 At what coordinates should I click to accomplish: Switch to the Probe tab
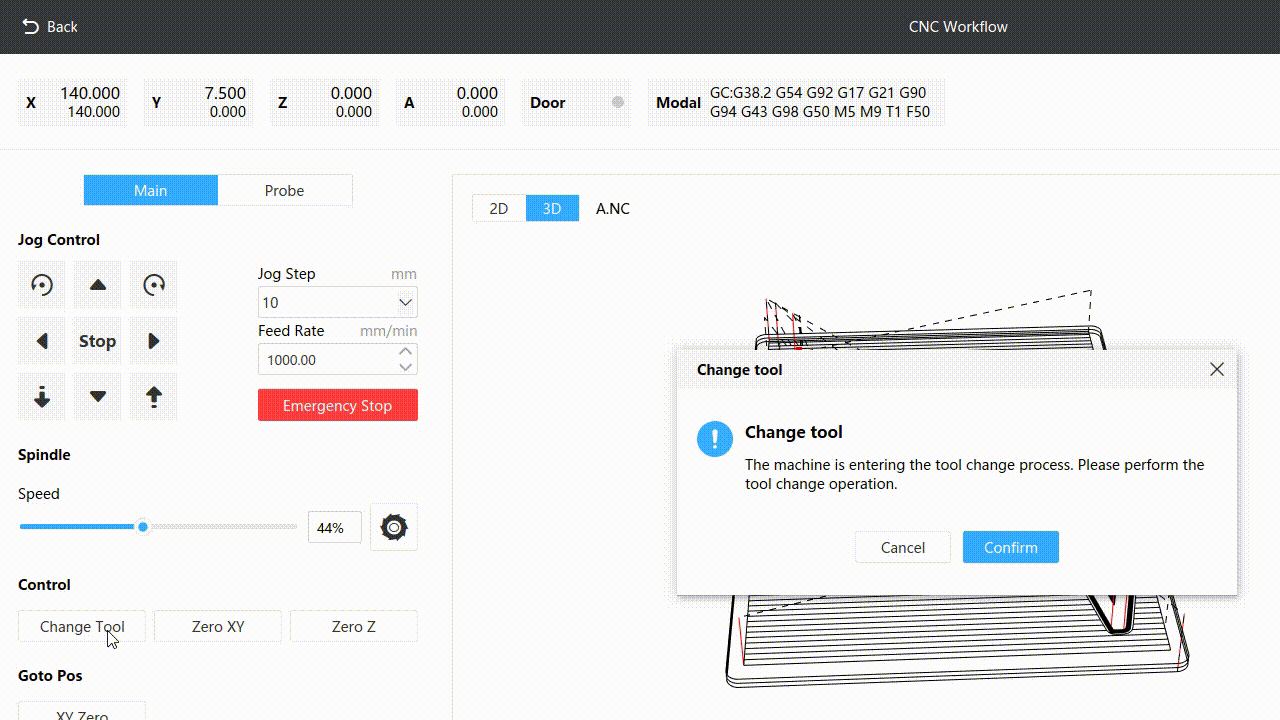click(x=284, y=190)
